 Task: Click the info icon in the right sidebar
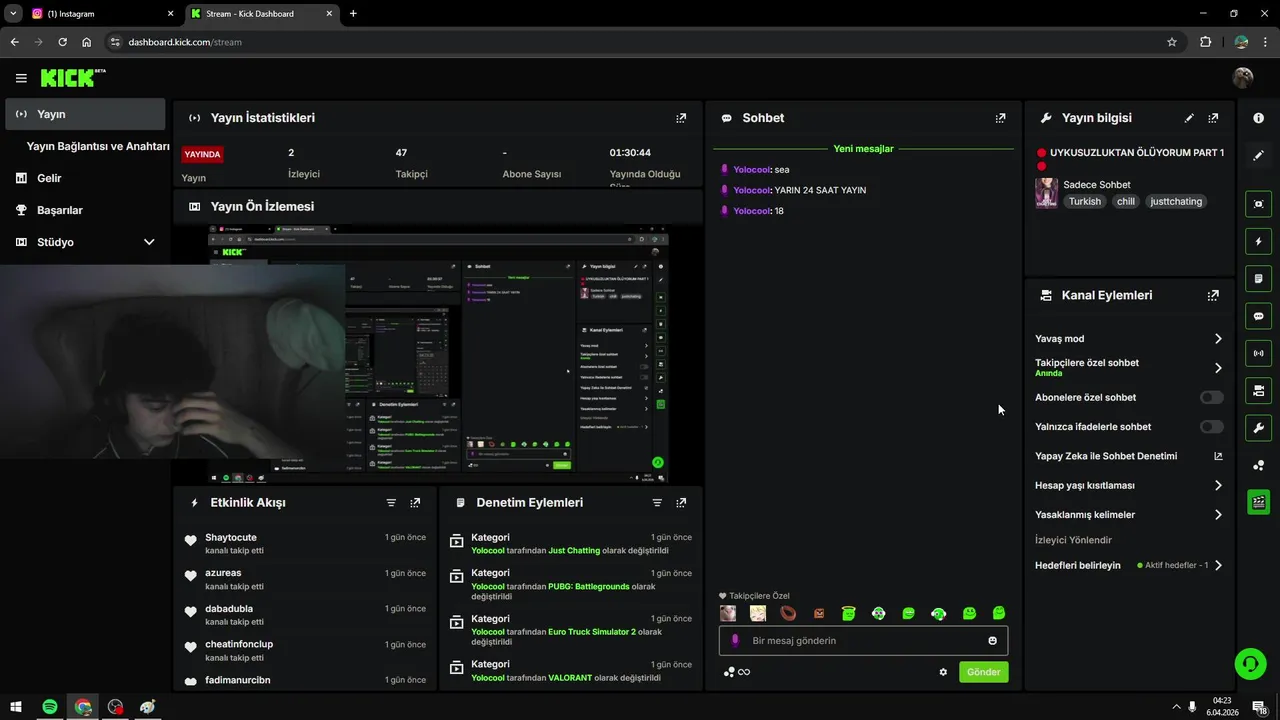(x=1259, y=118)
